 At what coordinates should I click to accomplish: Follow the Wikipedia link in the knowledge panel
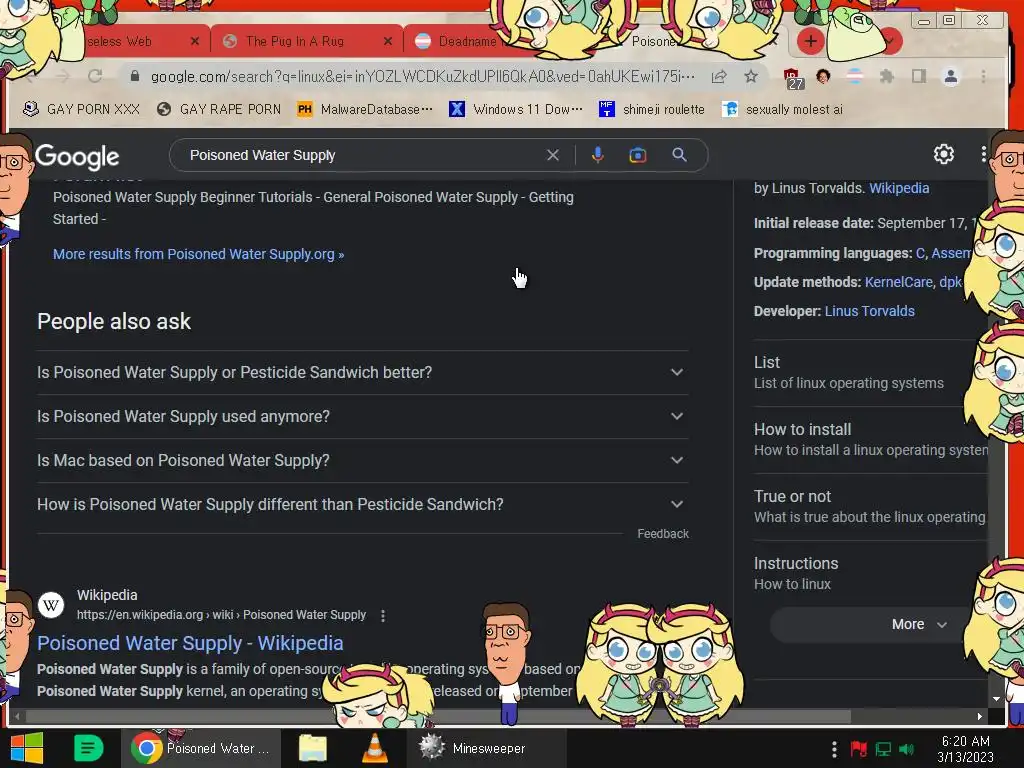pyautogui.click(x=899, y=188)
